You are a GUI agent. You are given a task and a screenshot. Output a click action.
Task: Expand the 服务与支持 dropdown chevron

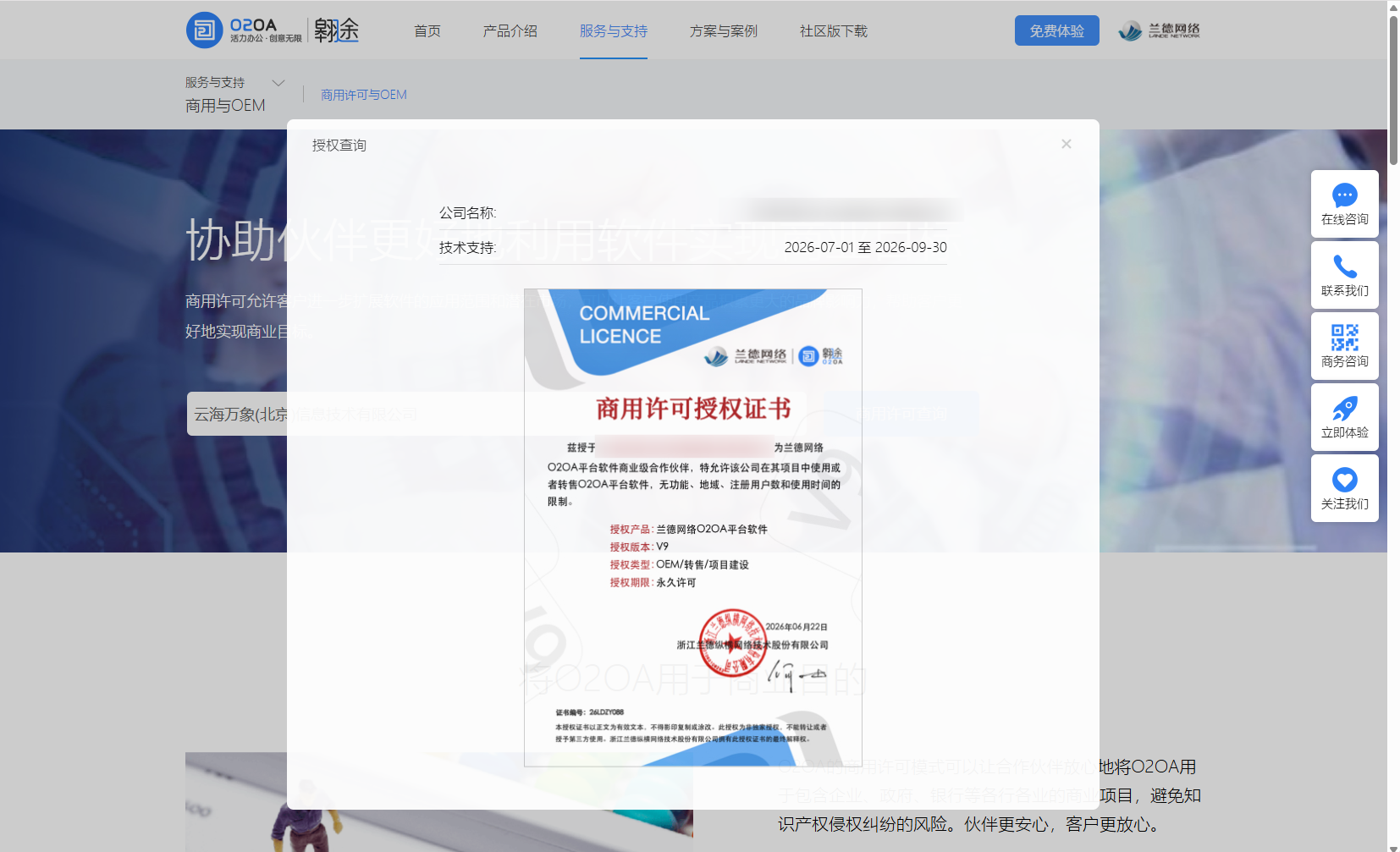pos(278,83)
